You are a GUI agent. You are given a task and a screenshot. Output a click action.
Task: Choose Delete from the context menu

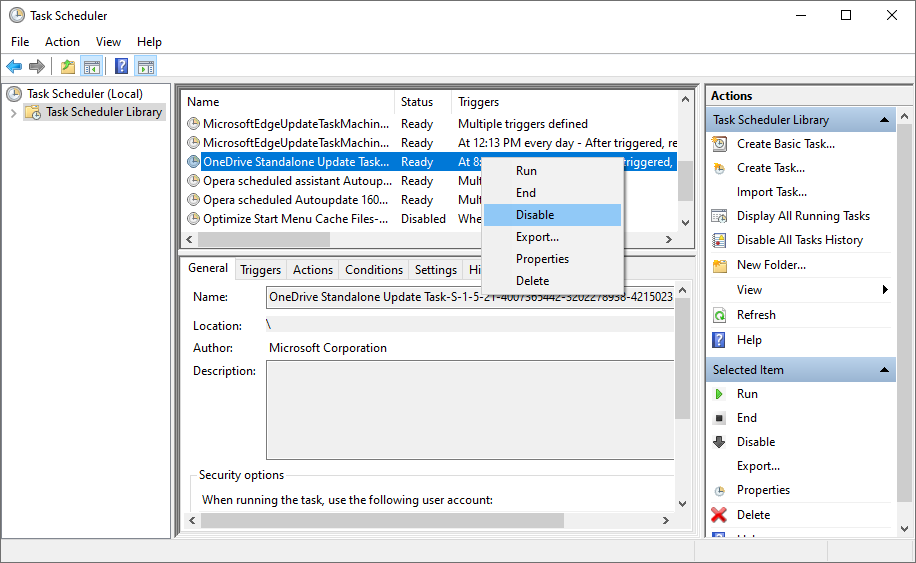[x=552, y=281]
